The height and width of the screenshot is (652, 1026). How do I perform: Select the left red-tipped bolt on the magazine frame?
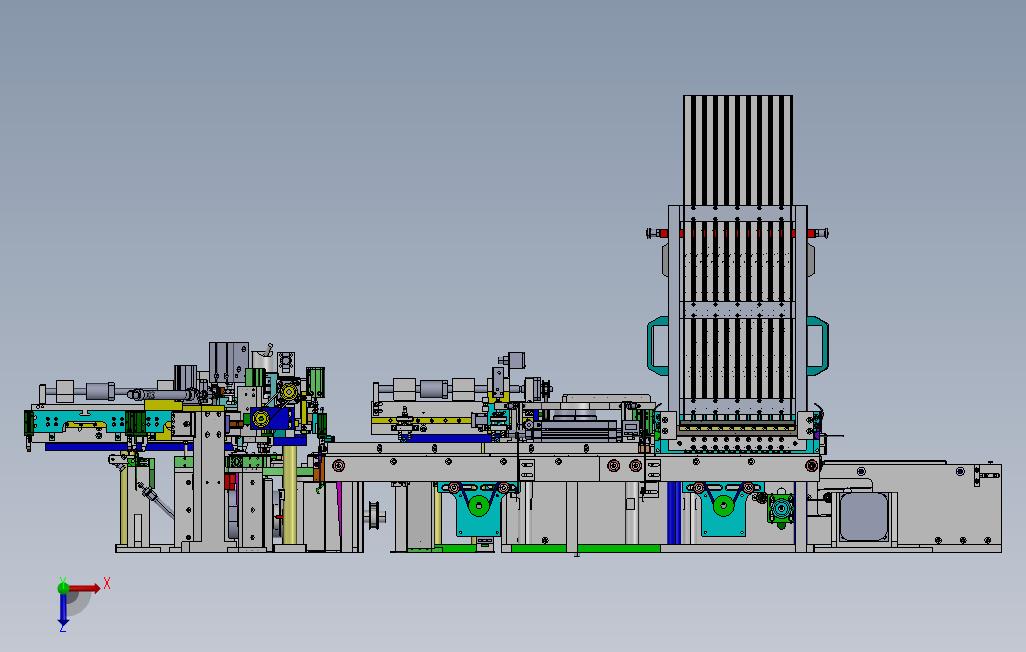[x=657, y=233]
